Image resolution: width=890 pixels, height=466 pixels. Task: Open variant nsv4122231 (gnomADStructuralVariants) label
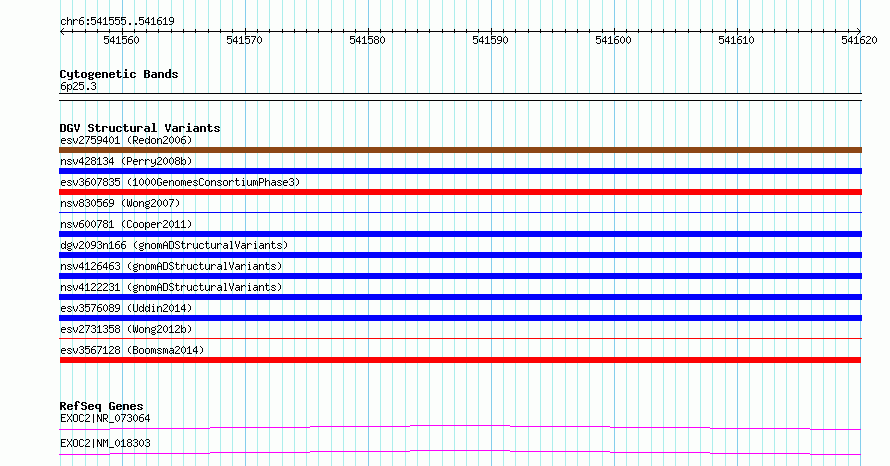[x=171, y=287]
